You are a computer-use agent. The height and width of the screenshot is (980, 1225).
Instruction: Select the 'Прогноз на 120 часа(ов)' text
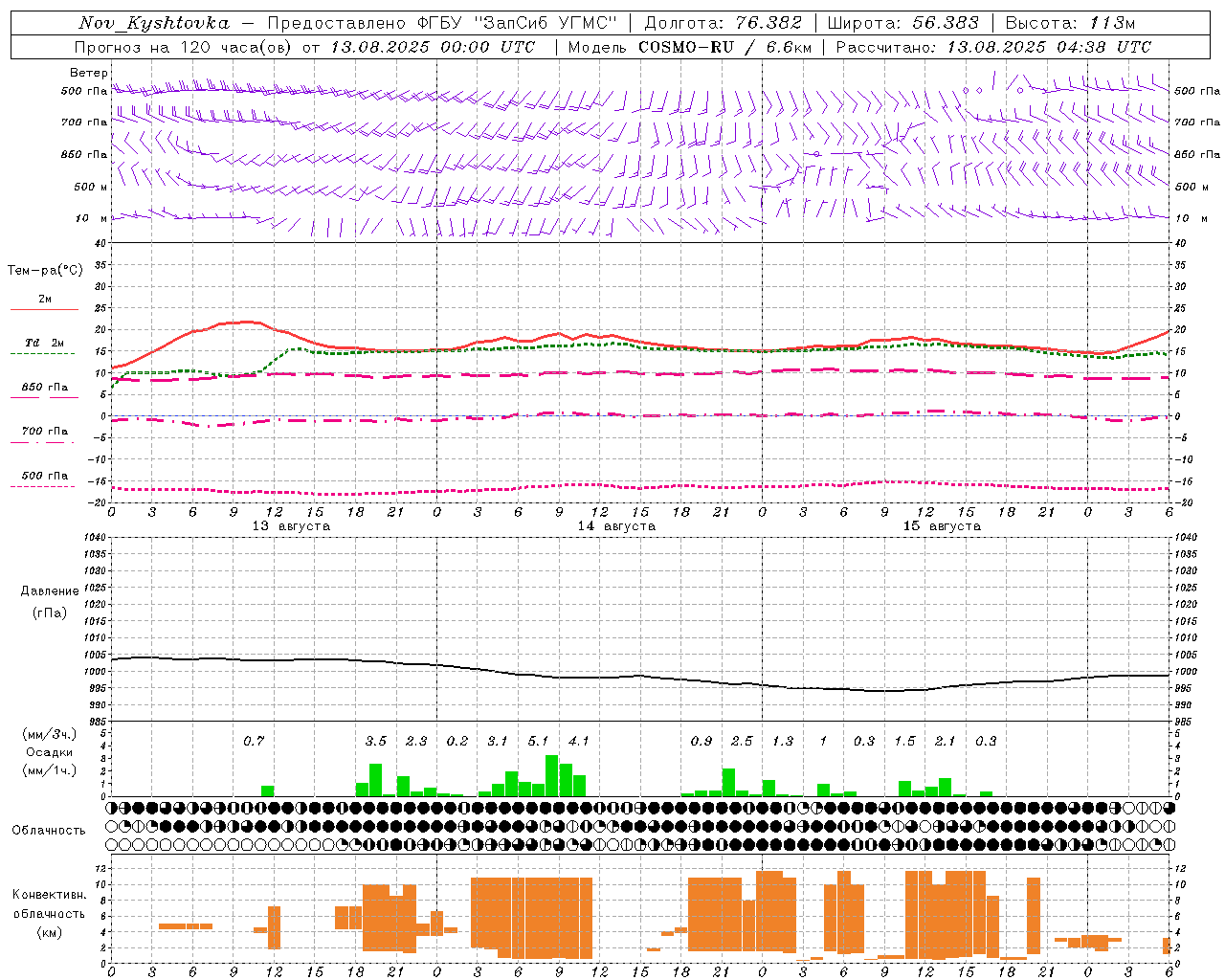click(185, 47)
